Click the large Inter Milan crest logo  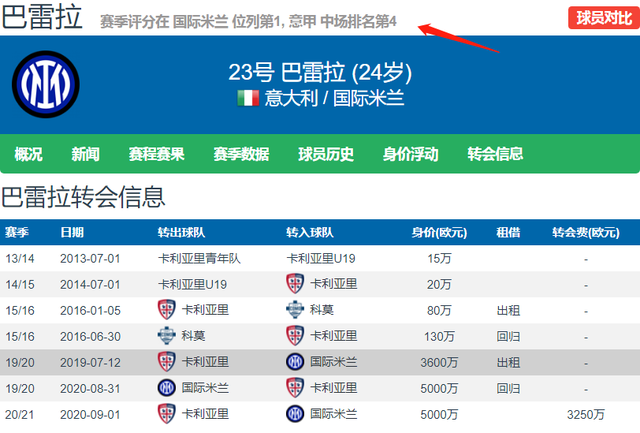tap(46, 84)
